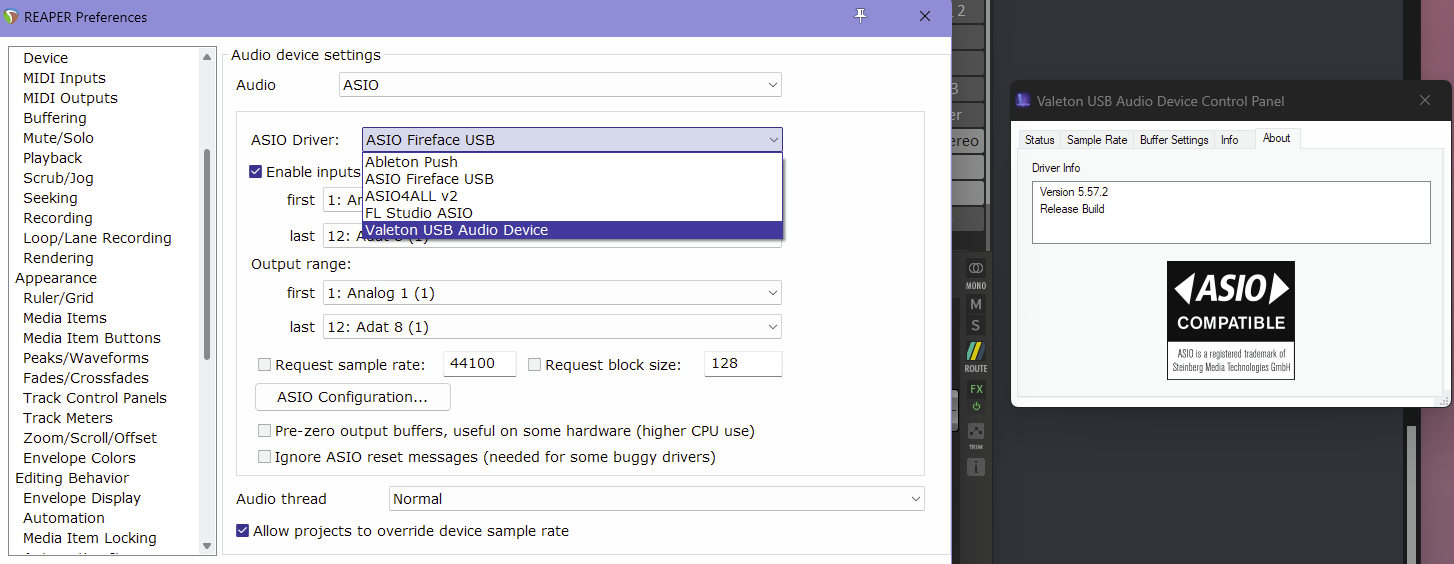Viewport: 1454px width, 564px height.
Task: Open Mute/Solo preferences page
Action: (x=58, y=138)
